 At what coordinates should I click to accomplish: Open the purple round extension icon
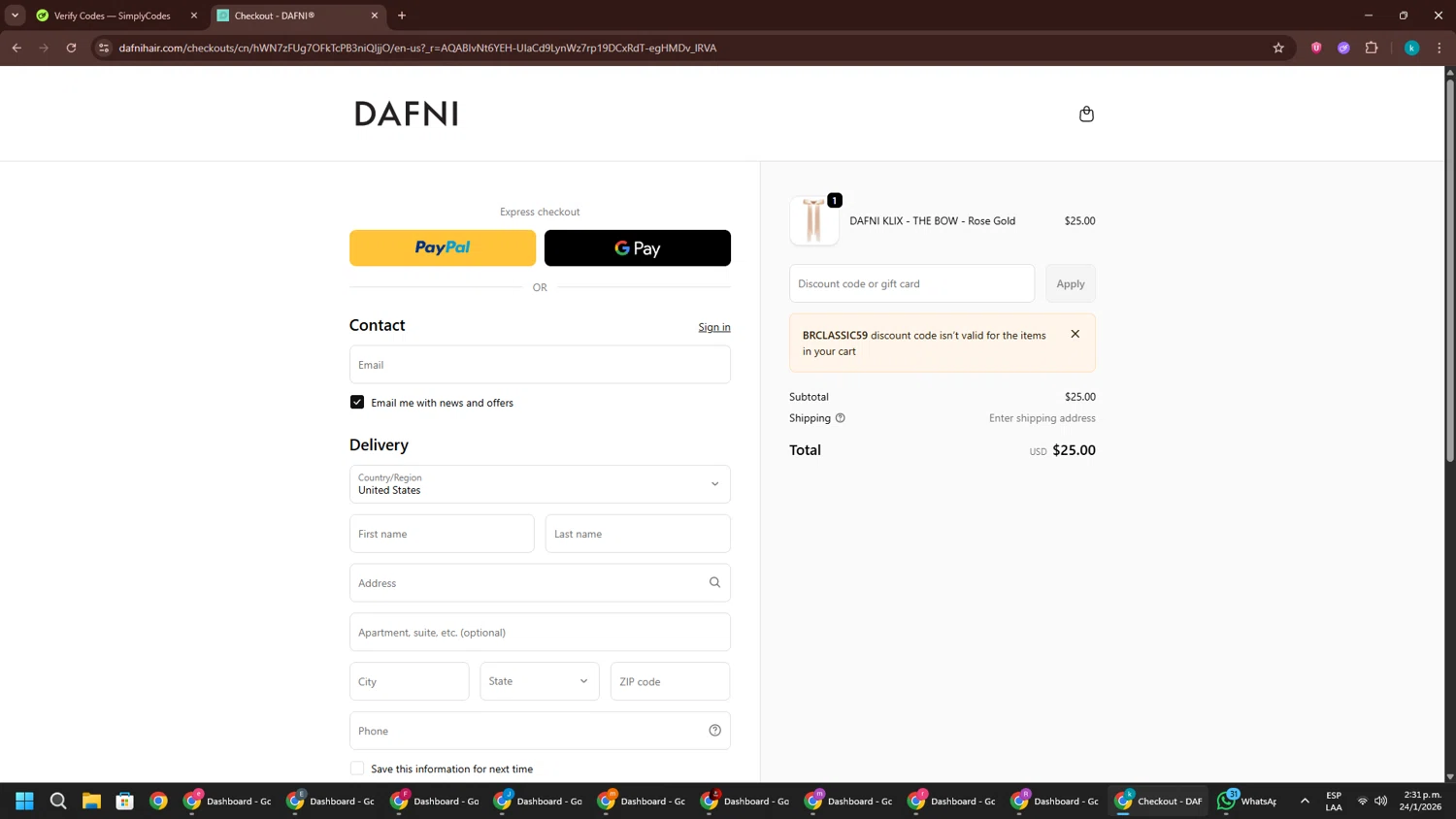pos(1343,48)
